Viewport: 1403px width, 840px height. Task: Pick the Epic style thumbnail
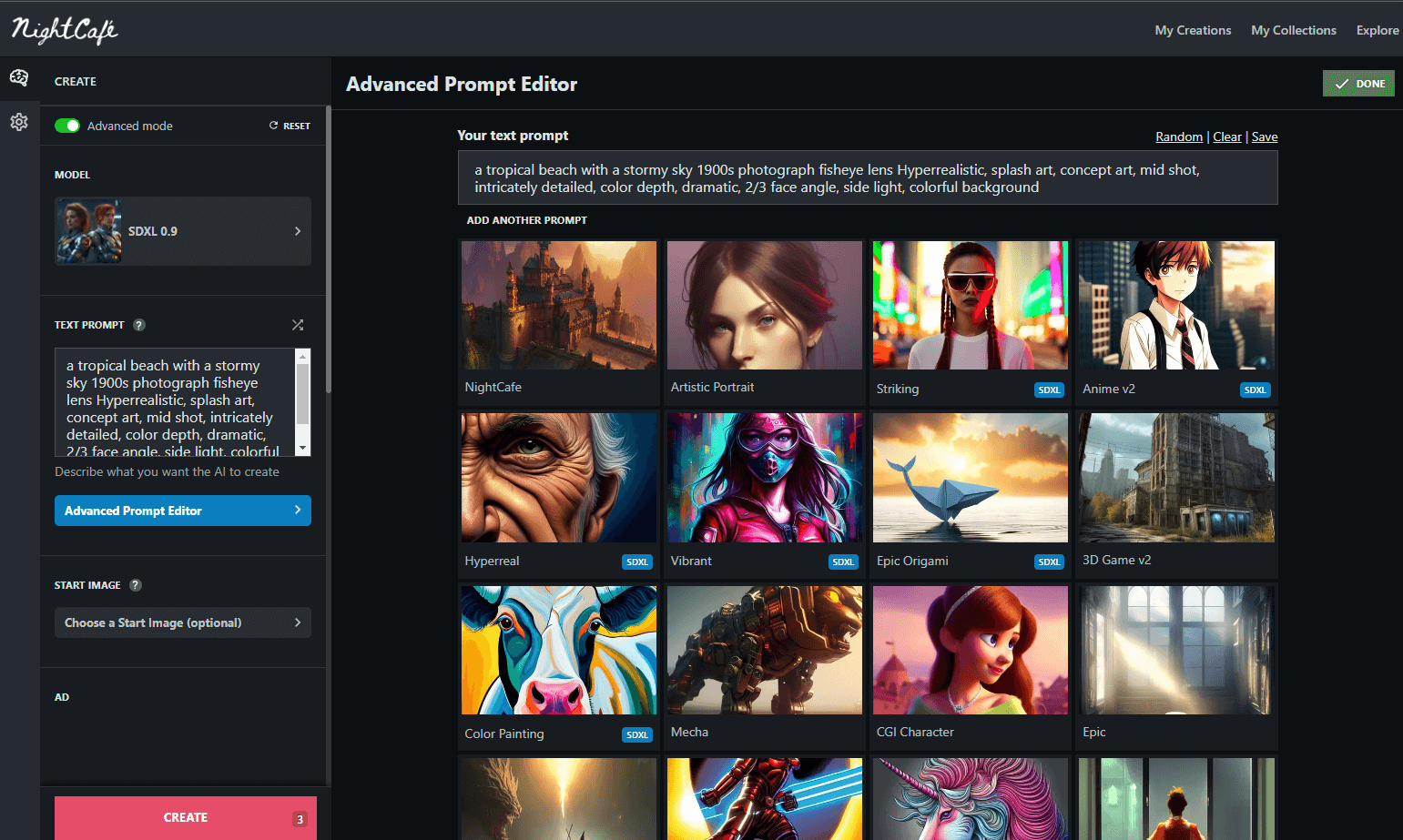point(1176,650)
